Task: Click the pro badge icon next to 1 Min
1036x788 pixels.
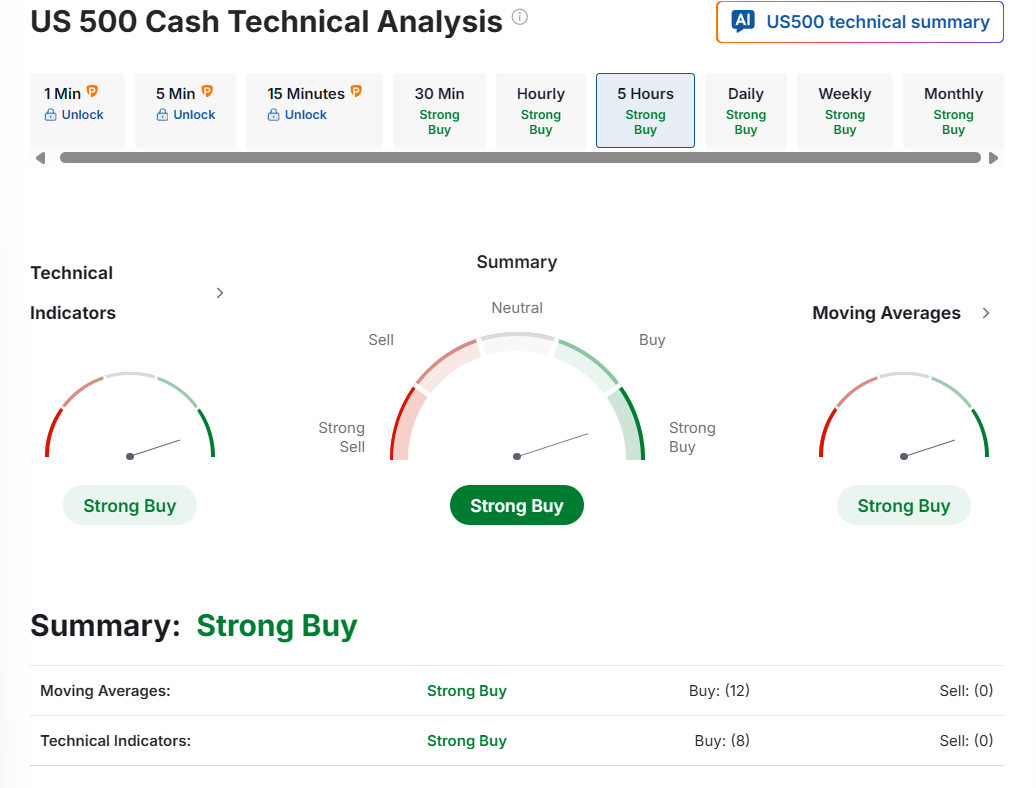Action: coord(93,92)
